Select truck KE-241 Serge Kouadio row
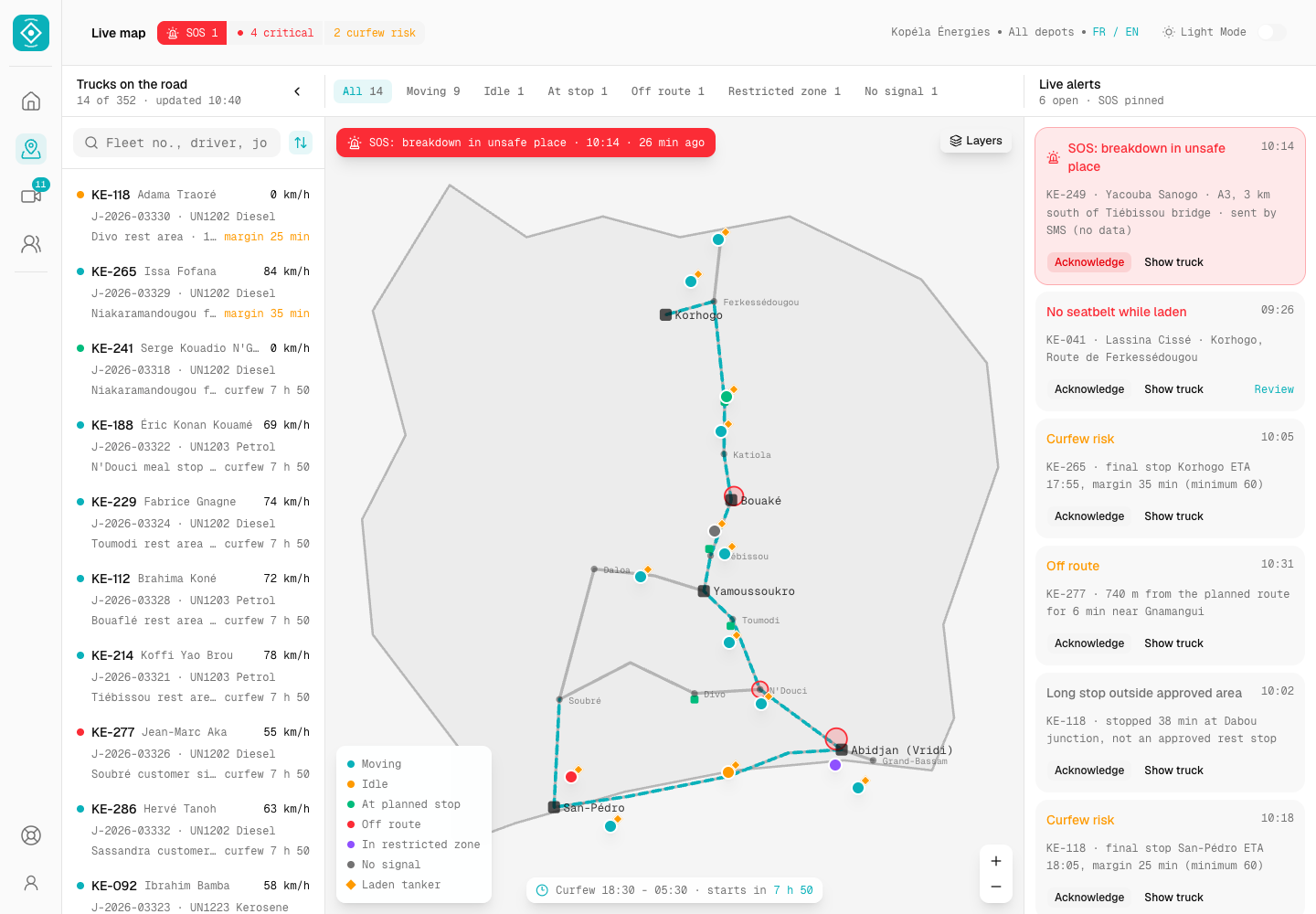This screenshot has width=1316, height=914. [x=194, y=369]
